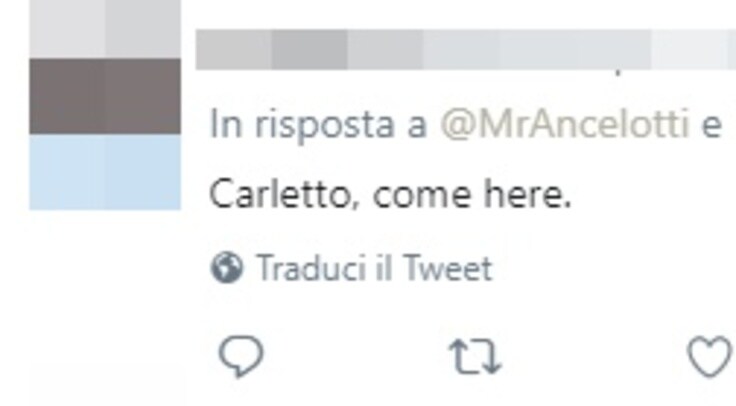Open the tweet author's profile picture
736x406 pixels.
point(105,105)
